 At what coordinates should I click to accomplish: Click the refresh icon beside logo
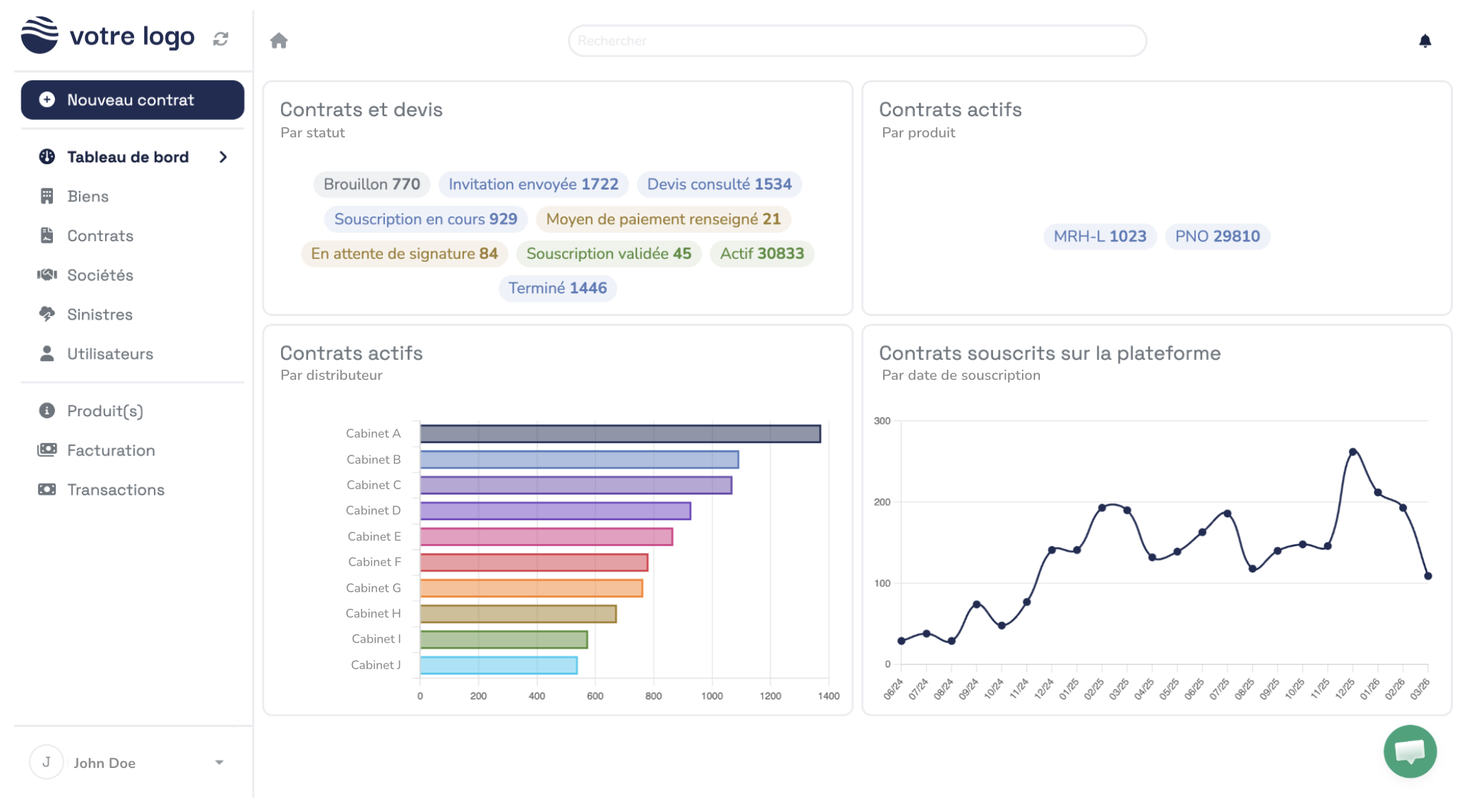pos(221,39)
